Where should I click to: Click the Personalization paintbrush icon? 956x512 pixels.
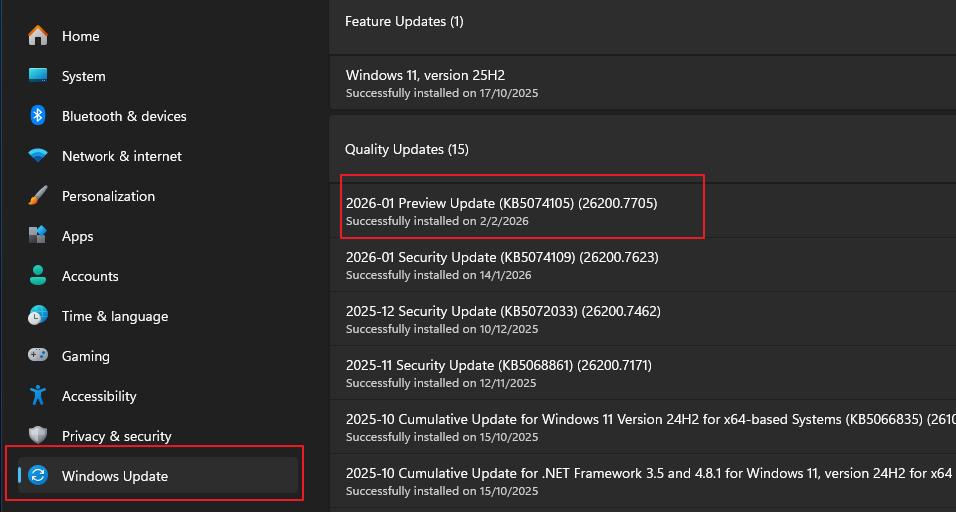38,196
